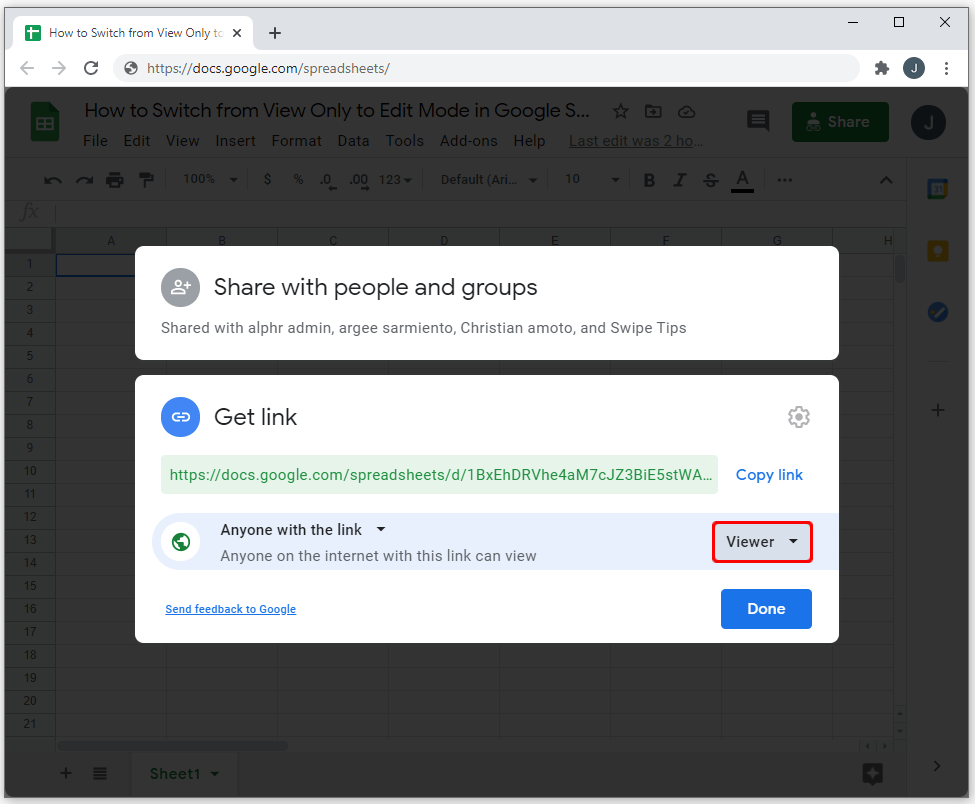Click the link settings gear icon
Screen dimensions: 975x804
[x=798, y=417]
